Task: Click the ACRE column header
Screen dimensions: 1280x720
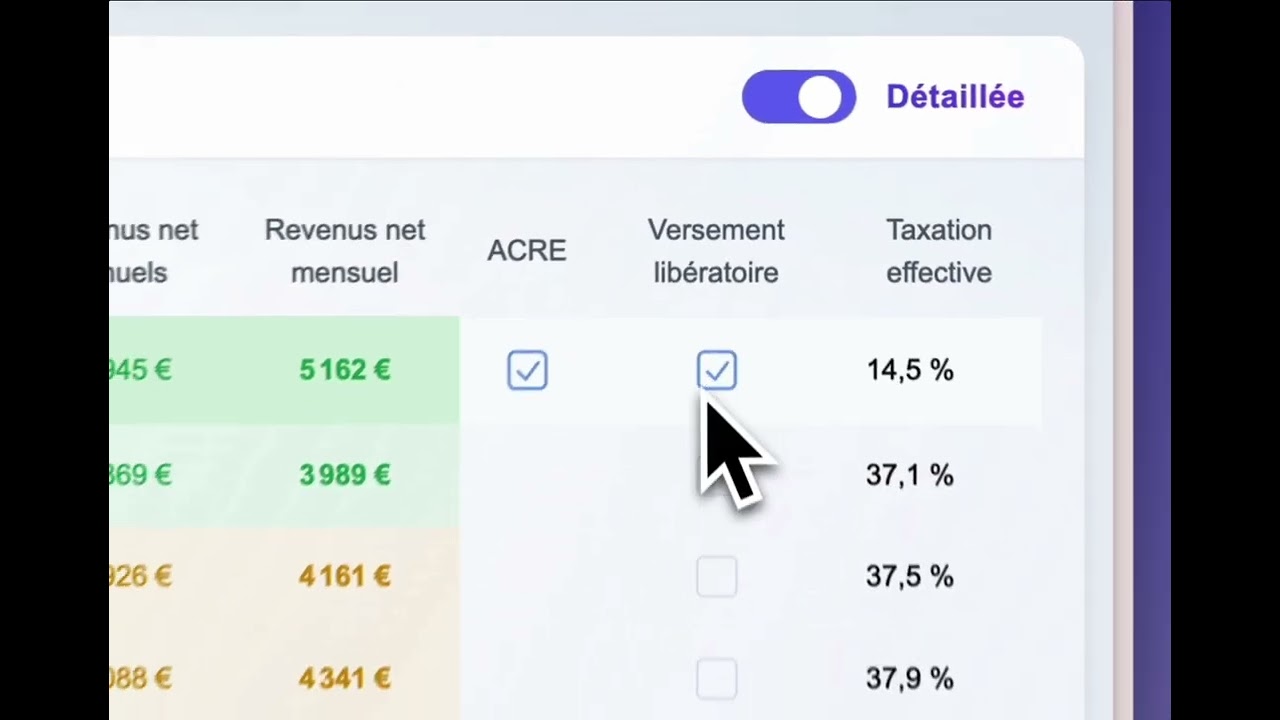Action: pyautogui.click(x=527, y=251)
